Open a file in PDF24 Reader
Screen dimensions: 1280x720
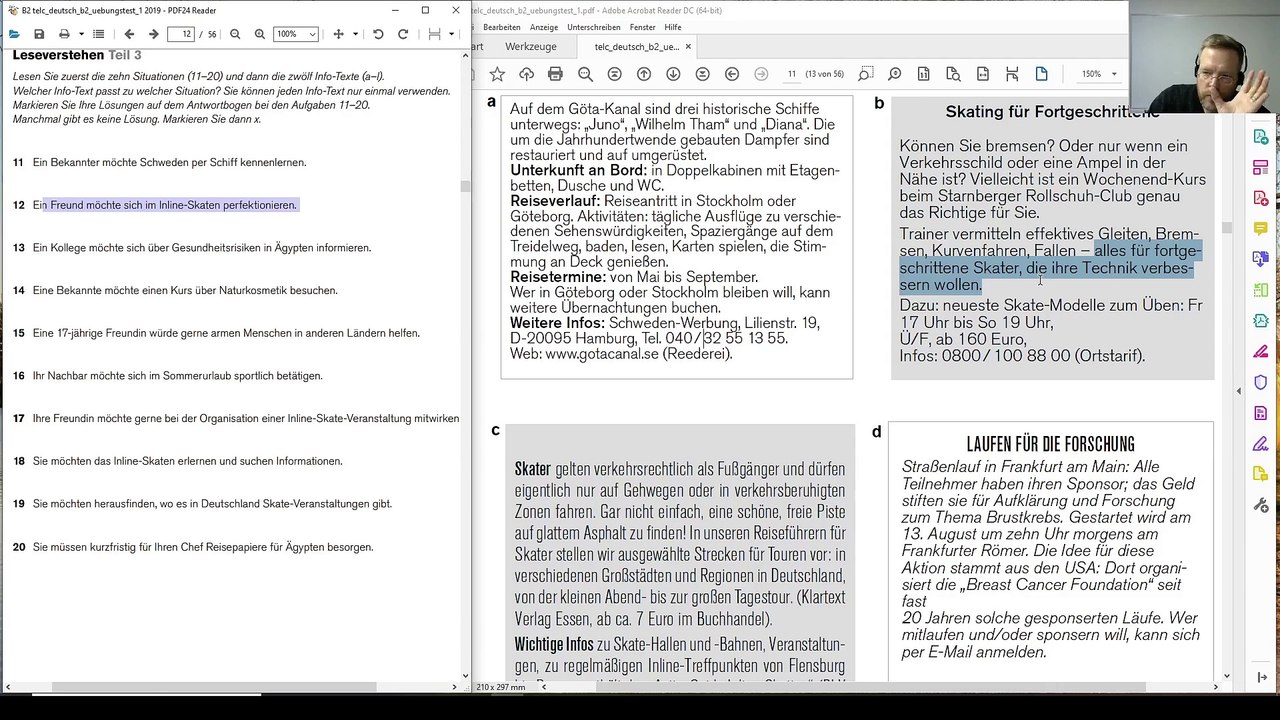tap(14, 34)
